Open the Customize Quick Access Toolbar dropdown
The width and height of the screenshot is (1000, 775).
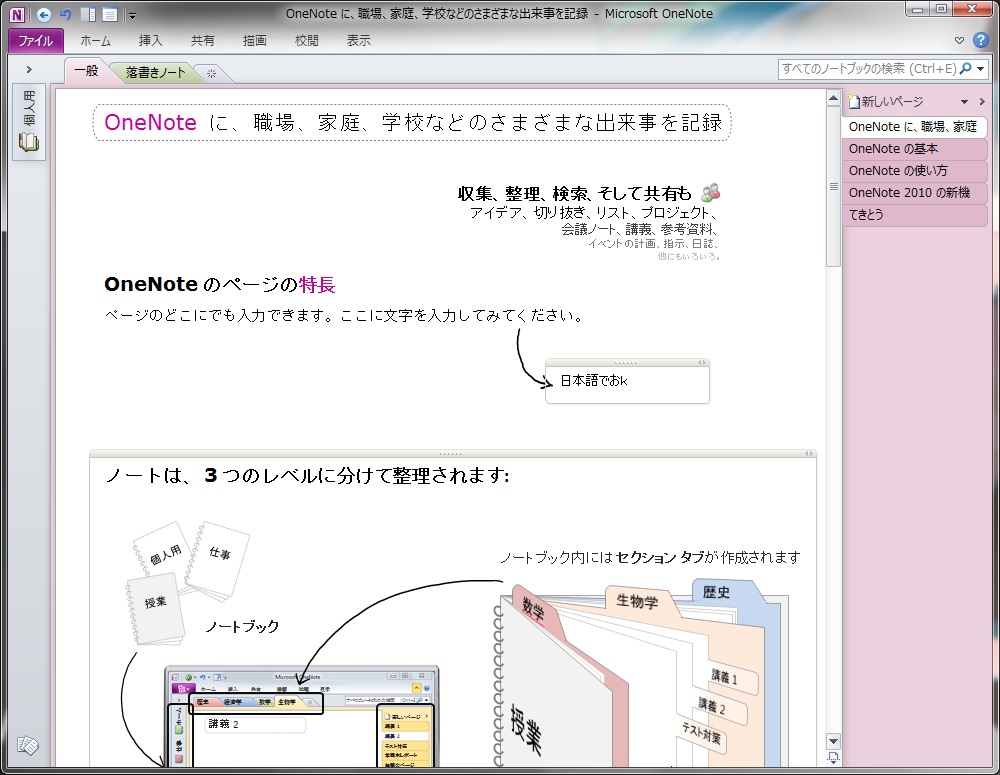tap(132, 15)
